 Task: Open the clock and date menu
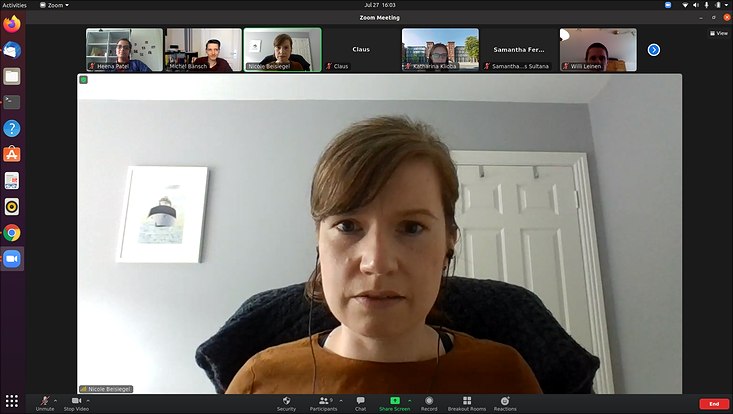tap(380, 5)
